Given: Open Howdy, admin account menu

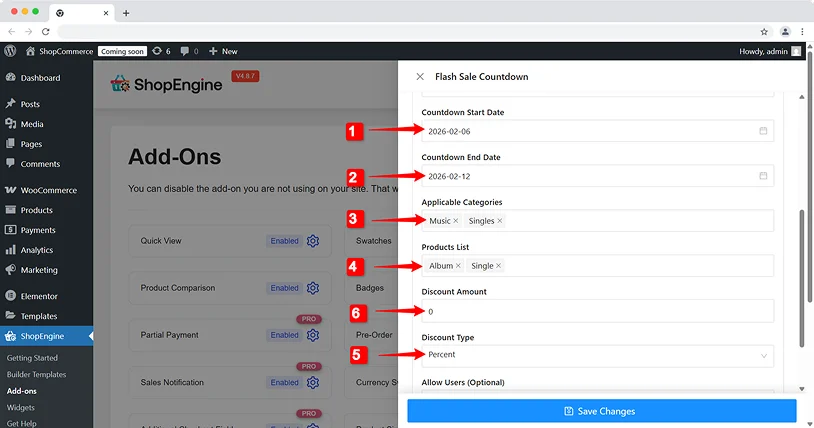Looking at the screenshot, I should [x=770, y=51].
